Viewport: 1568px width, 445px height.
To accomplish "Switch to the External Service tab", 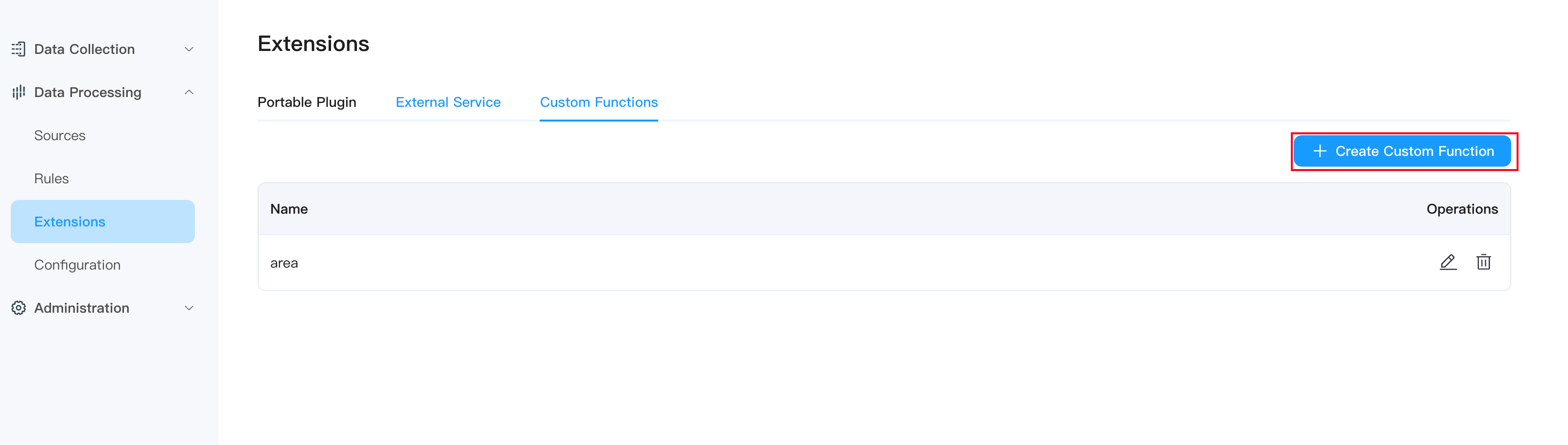I will [x=448, y=102].
